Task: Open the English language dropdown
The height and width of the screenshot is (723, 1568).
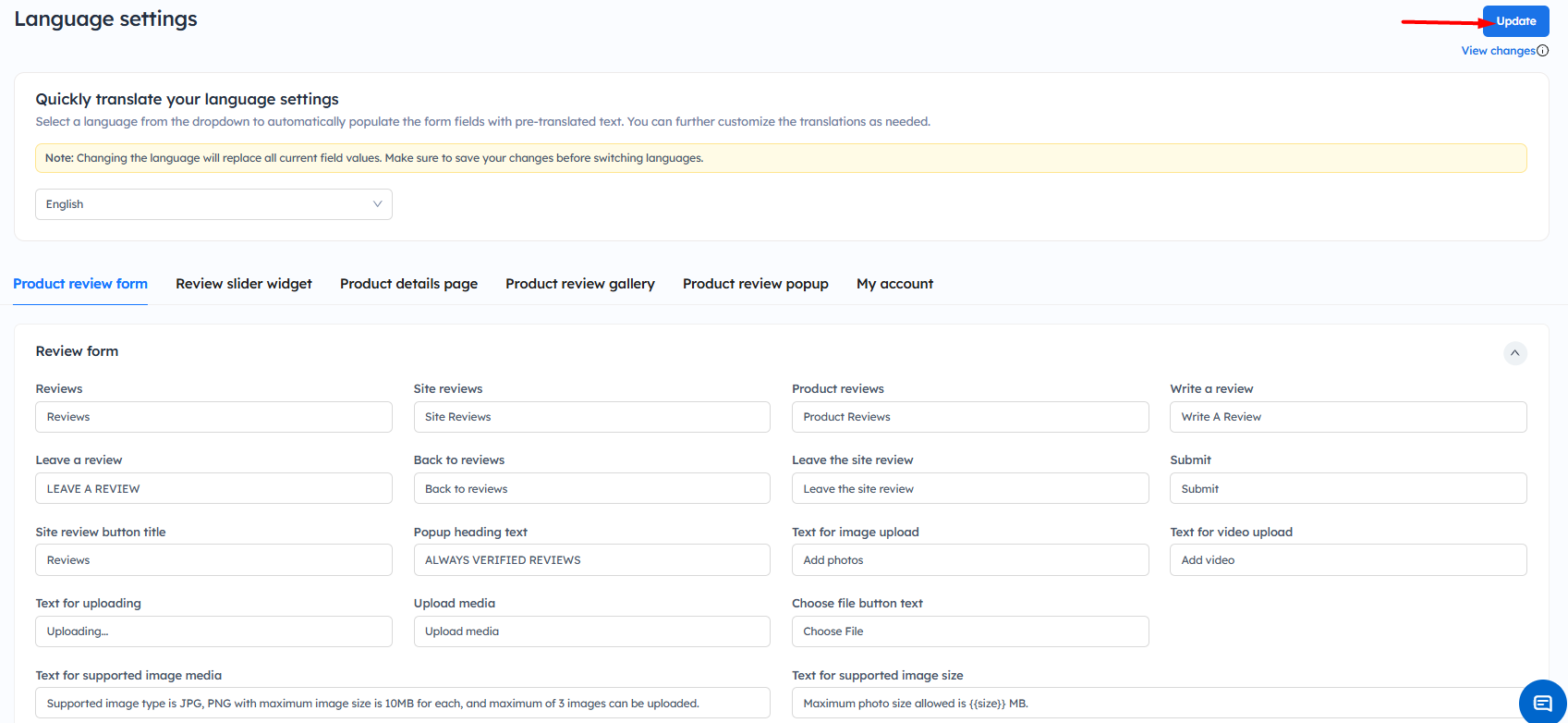Action: pyautogui.click(x=213, y=204)
